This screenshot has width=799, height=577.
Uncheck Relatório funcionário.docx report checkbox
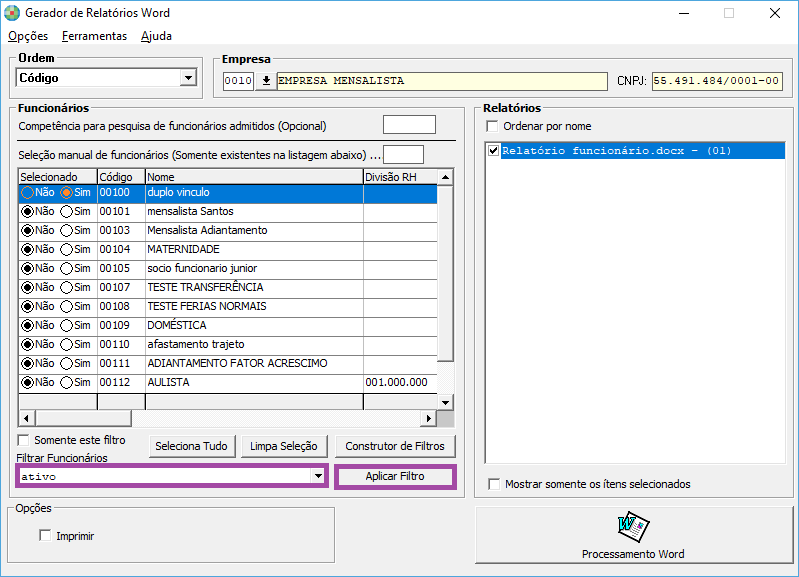click(493, 150)
